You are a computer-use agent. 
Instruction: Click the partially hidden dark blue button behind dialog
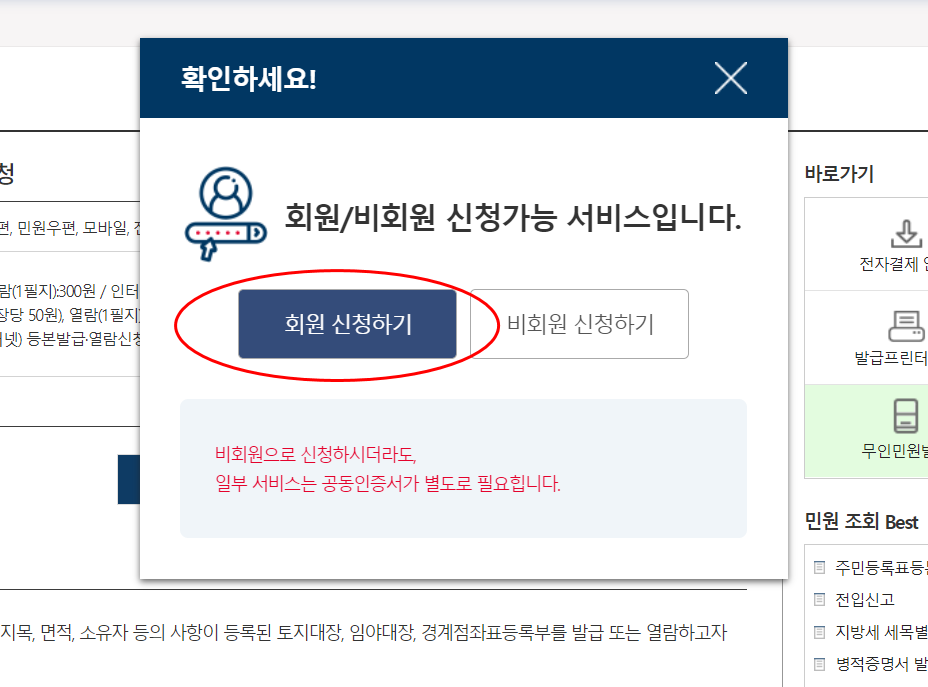point(129,479)
